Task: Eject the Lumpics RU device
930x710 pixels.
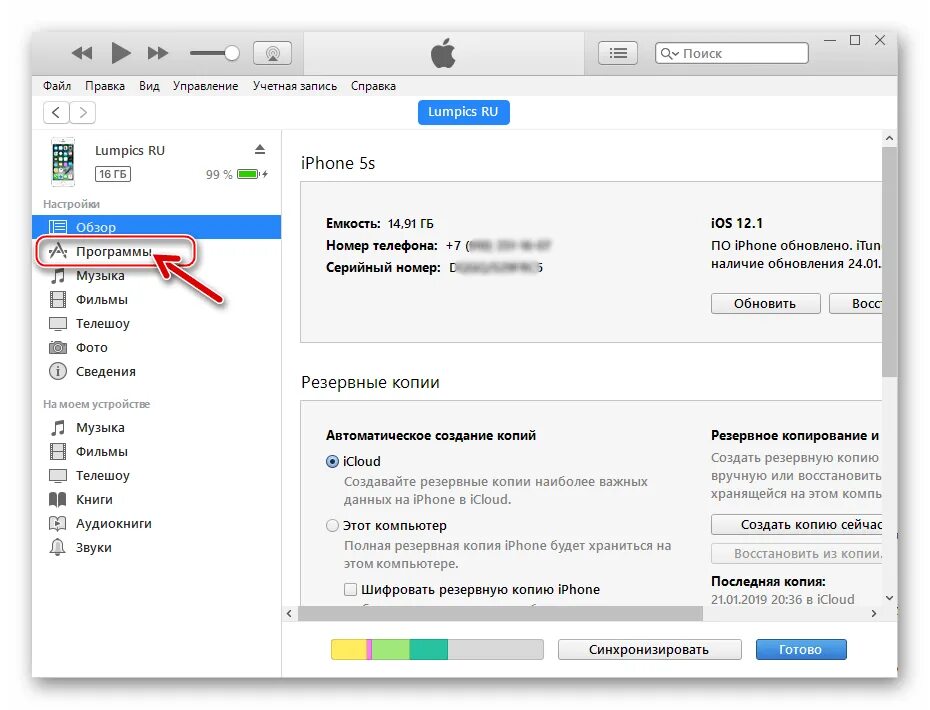Action: (260, 149)
